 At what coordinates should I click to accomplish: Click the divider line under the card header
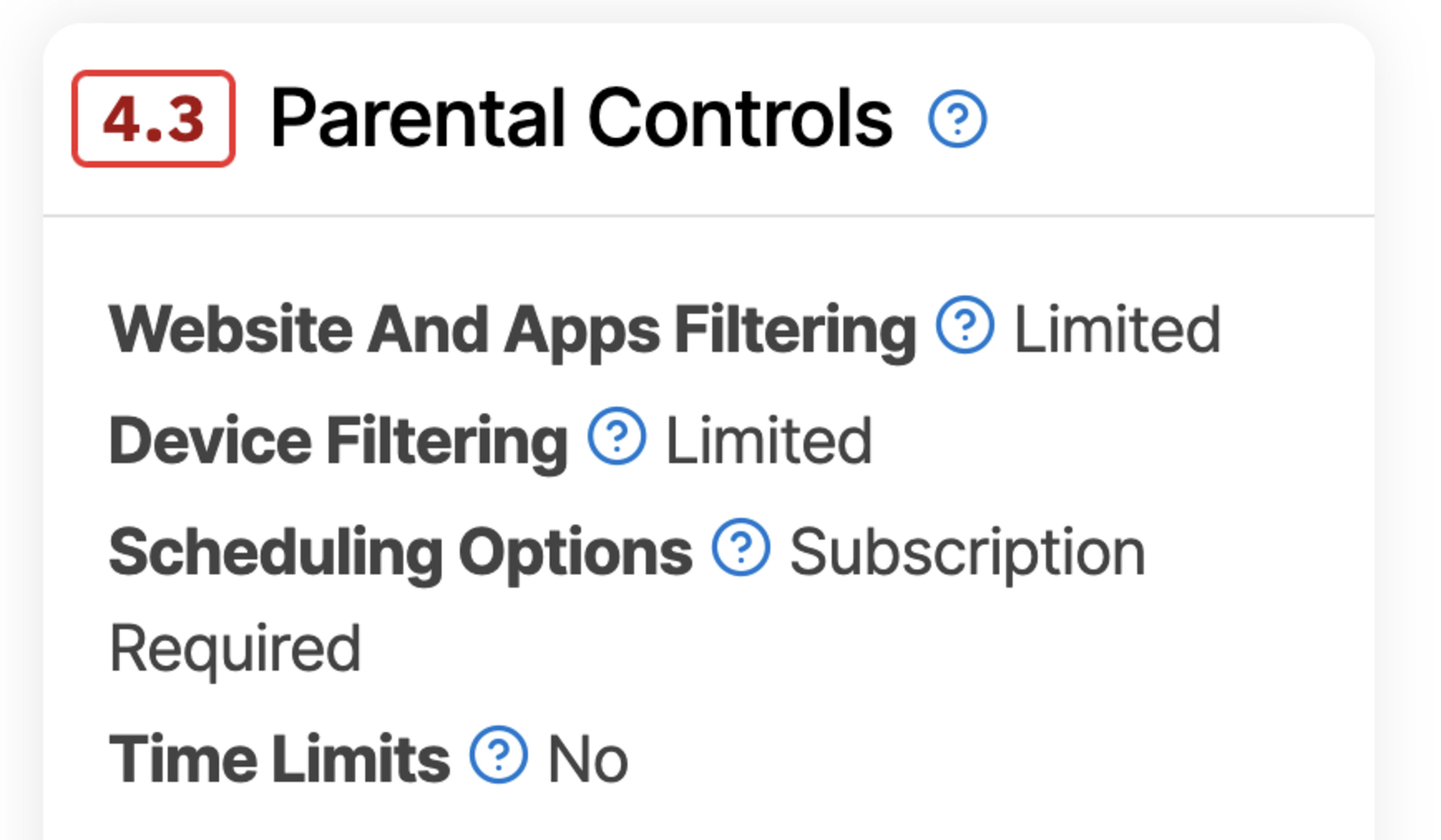click(708, 216)
